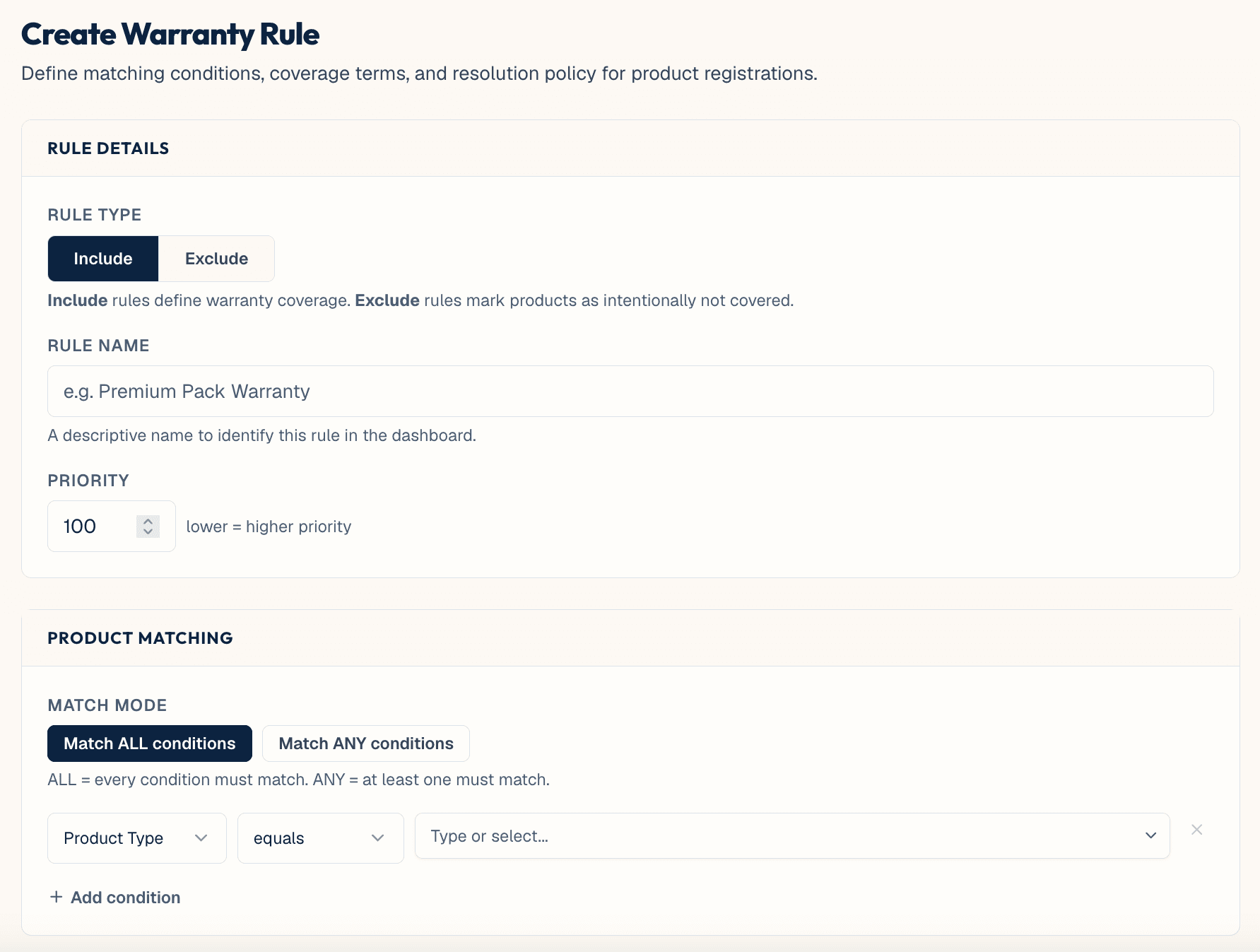This screenshot has width=1260, height=952.
Task: Click the Priority number field
Action: pos(112,527)
